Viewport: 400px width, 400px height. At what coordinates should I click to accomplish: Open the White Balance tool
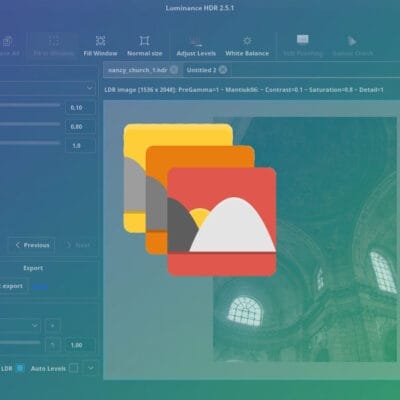click(247, 41)
